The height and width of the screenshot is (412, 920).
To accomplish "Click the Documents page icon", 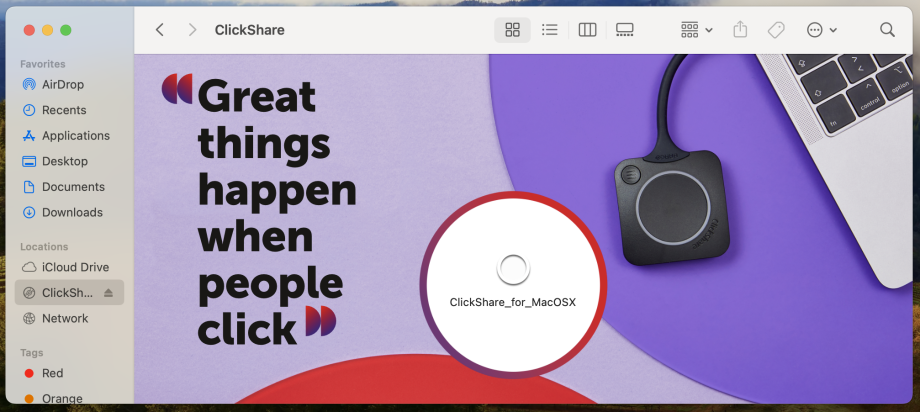I will [29, 187].
